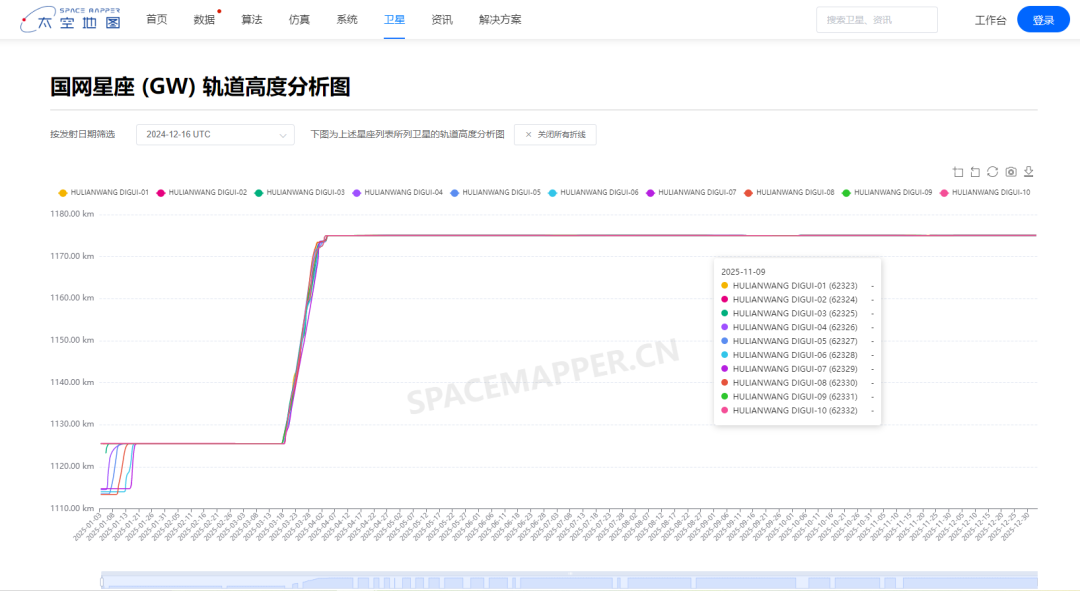Download the chart using the download icon
Viewport: 1080px width, 591px height.
1028,172
